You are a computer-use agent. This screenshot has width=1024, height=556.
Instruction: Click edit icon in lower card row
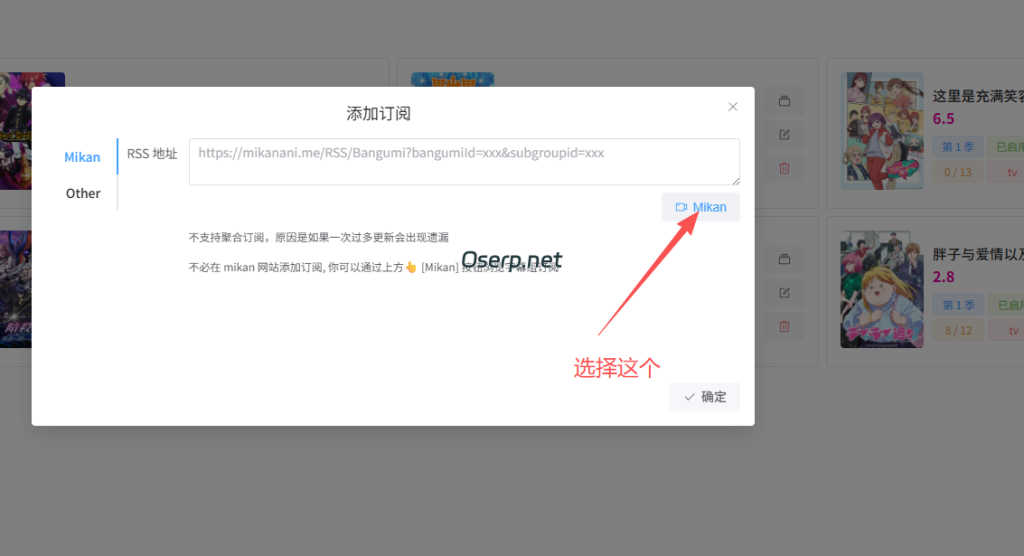click(784, 293)
